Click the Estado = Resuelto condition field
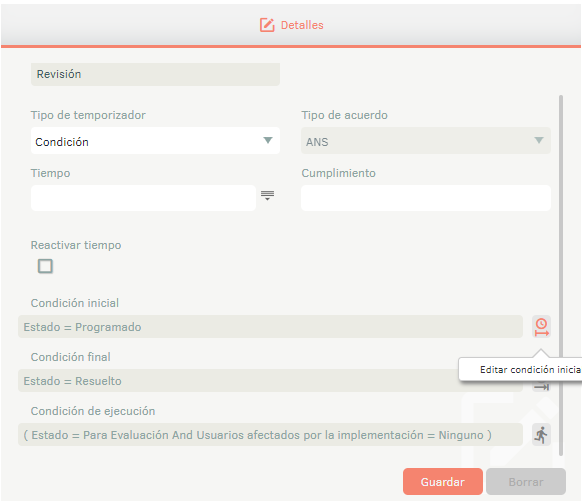 pyautogui.click(x=238, y=380)
